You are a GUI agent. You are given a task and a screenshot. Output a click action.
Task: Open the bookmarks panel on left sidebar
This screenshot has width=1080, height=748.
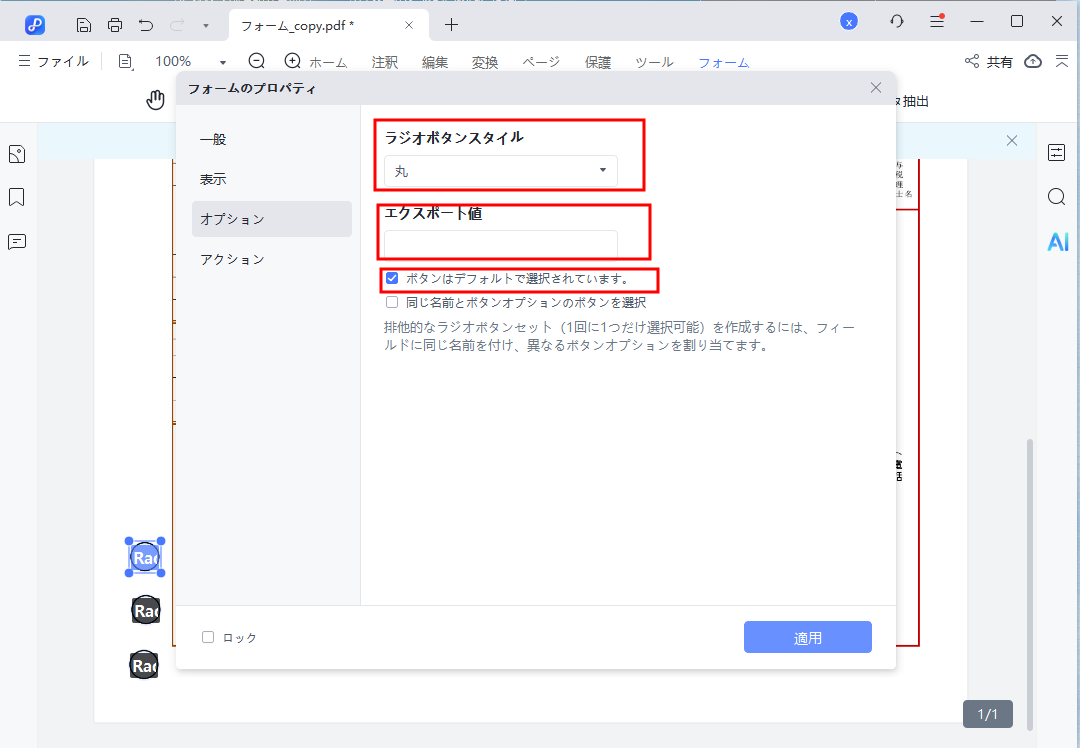(16, 197)
